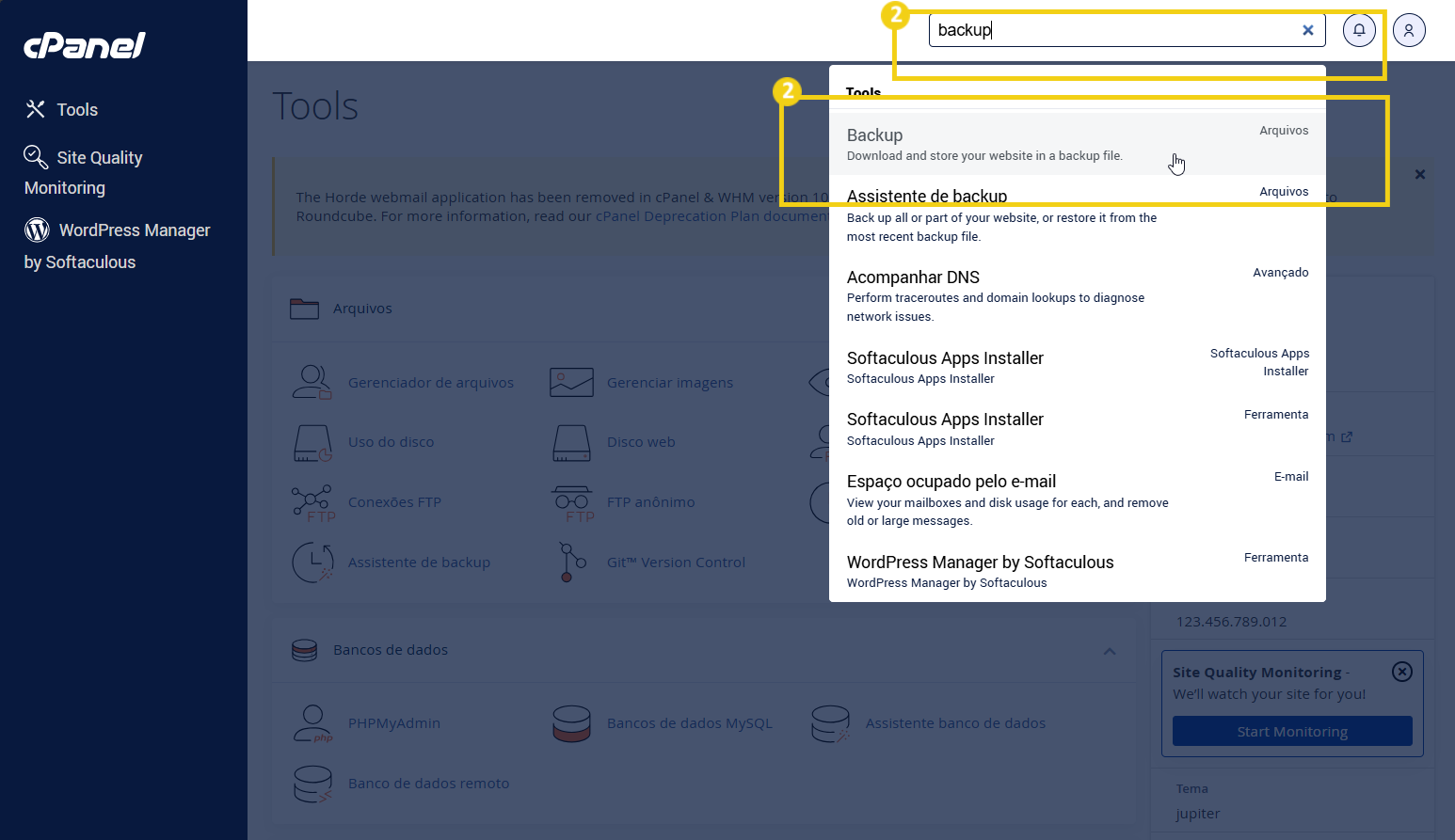
Task: Open Site Quality Monitoring in sidebar
Action: coord(83,172)
